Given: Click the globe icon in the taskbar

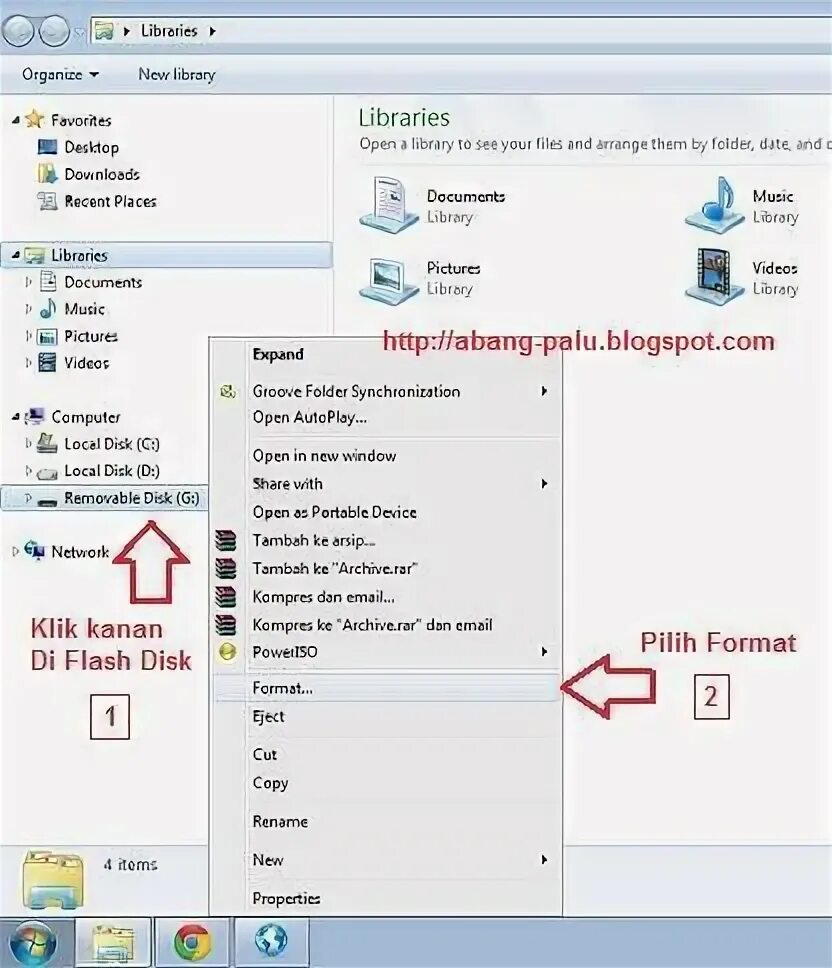Looking at the screenshot, I should tap(271, 941).
